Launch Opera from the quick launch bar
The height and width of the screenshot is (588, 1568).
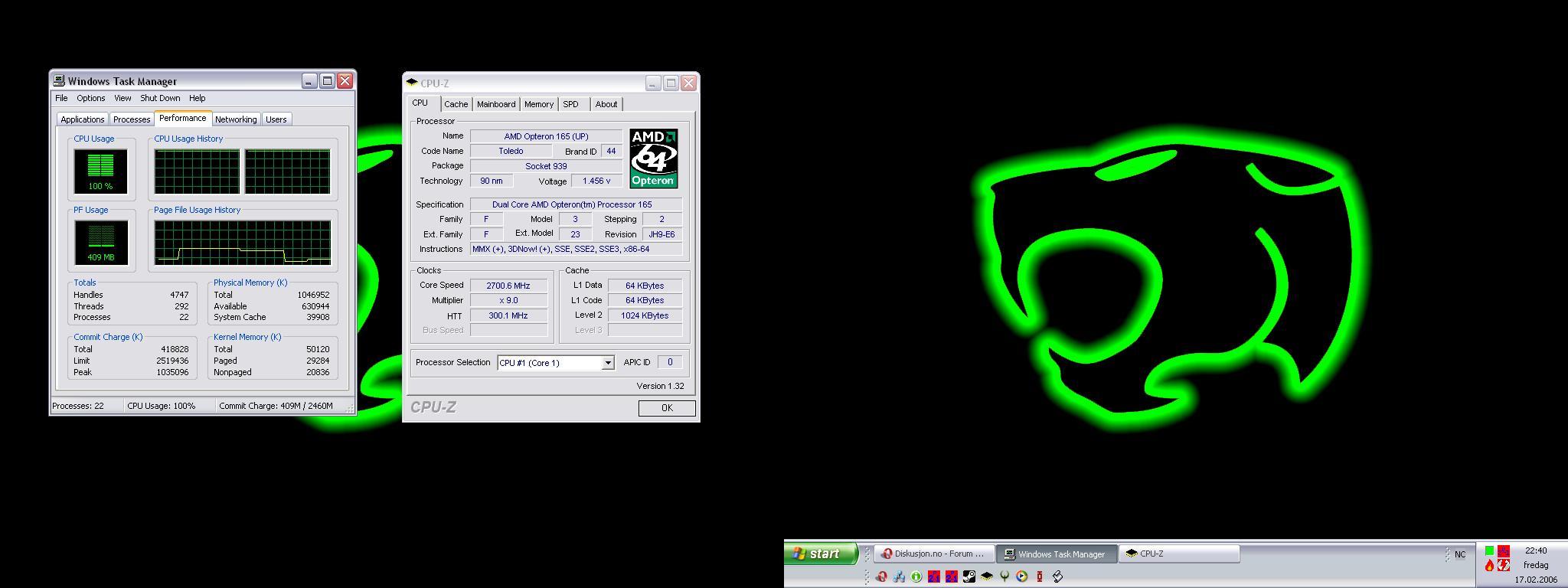[x=881, y=577]
